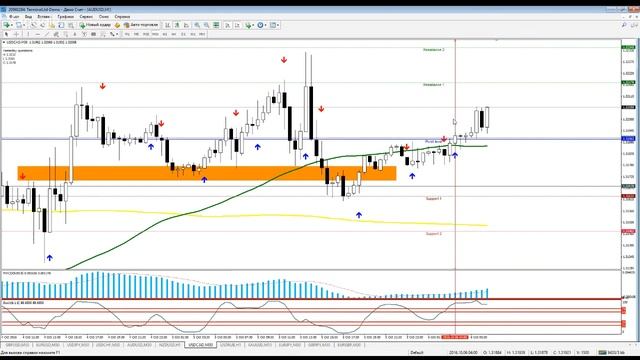
Task: Select the Crosshair tool
Action: (16, 34)
